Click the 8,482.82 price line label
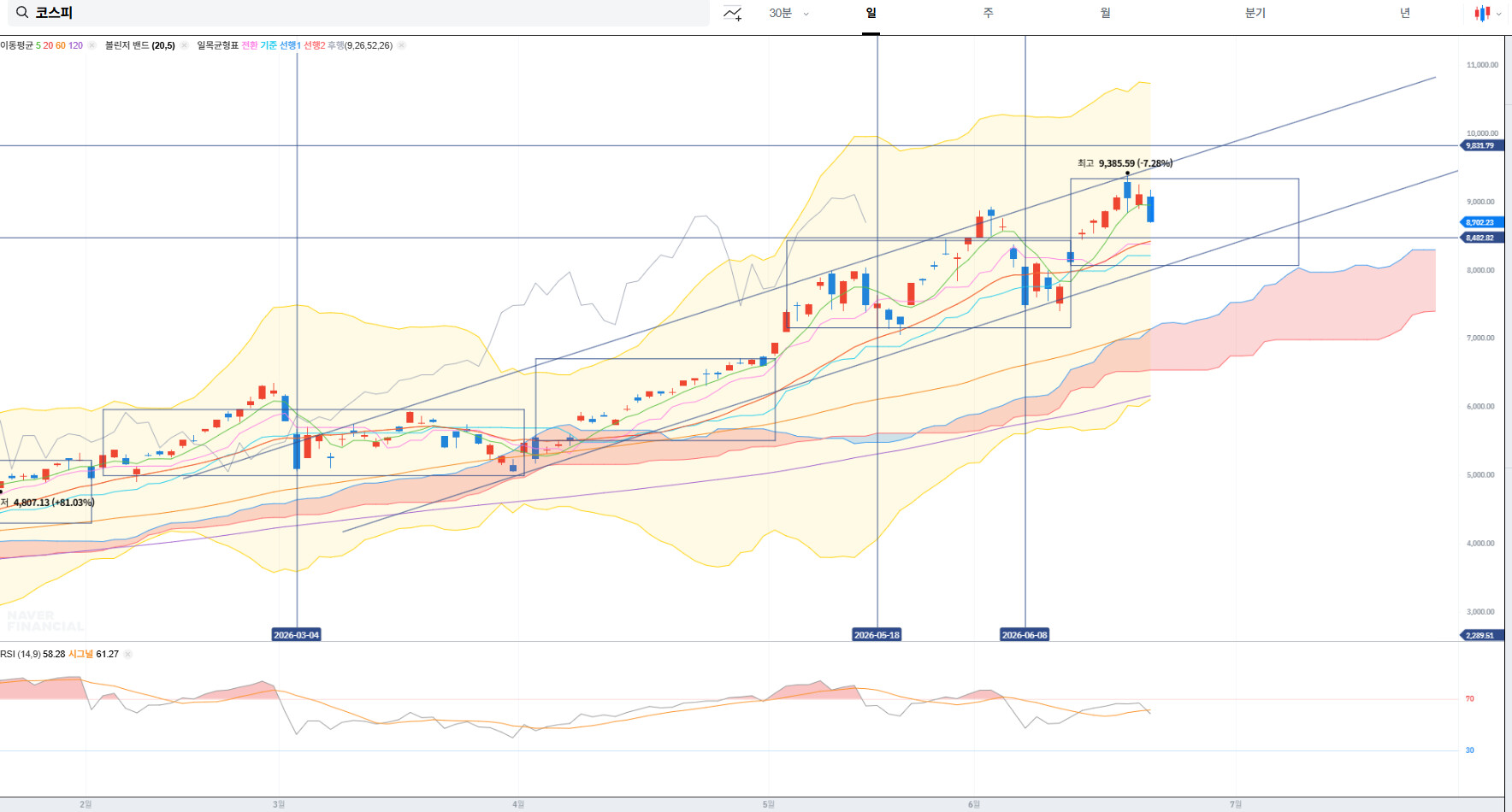 click(1480, 238)
